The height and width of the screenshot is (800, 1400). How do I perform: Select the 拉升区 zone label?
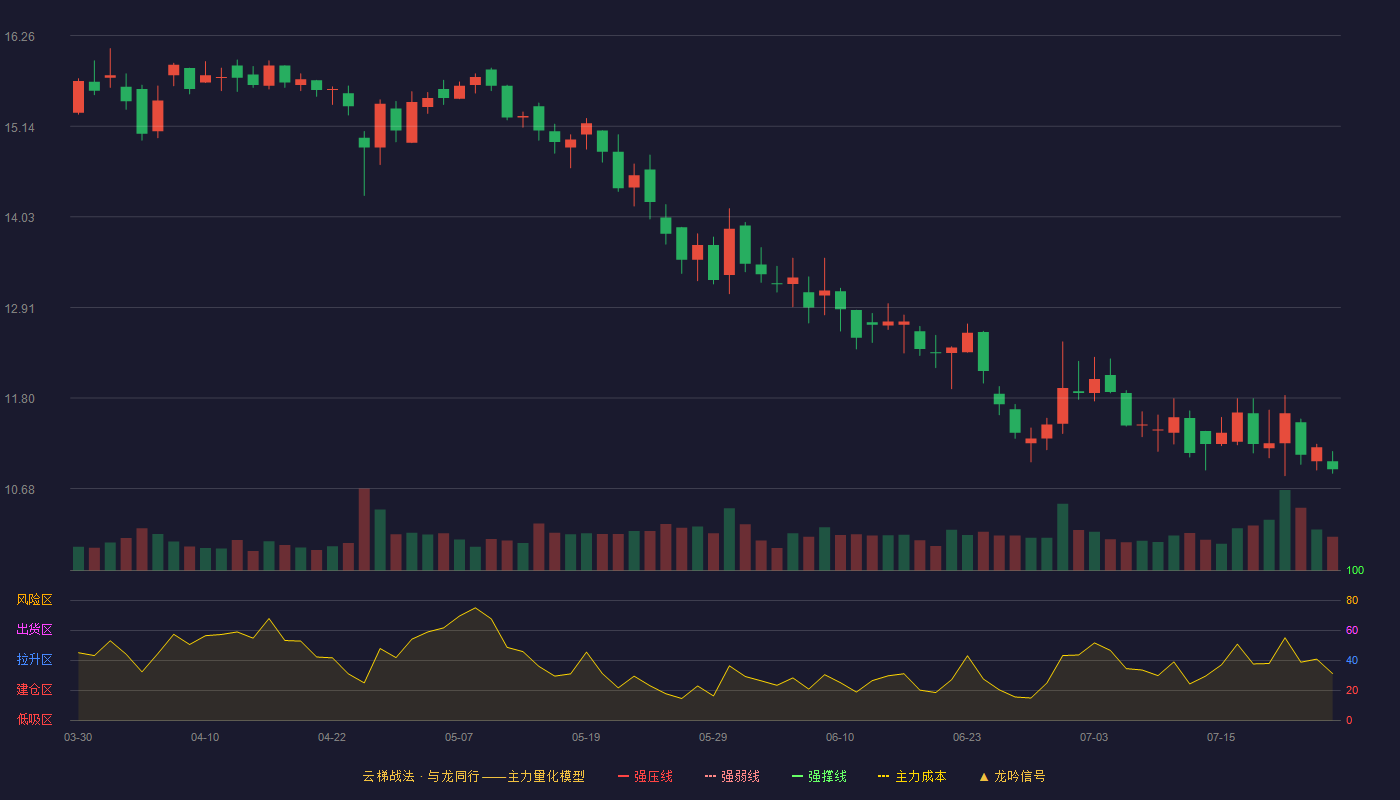click(34, 660)
